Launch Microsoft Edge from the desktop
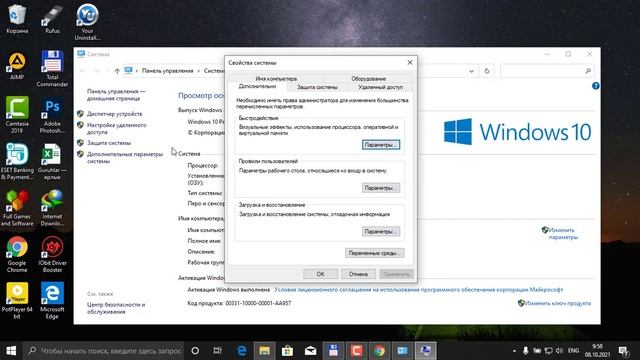Image resolution: width=640 pixels, height=360 pixels. coord(52,301)
